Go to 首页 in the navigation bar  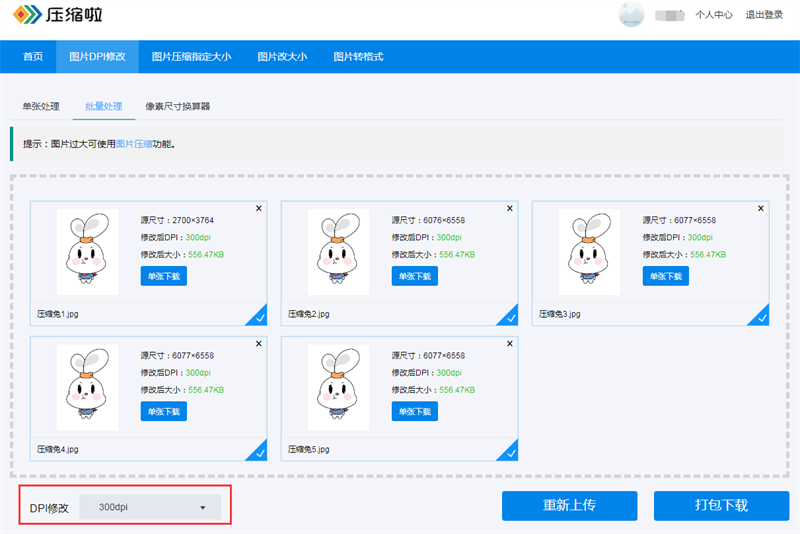tap(33, 57)
